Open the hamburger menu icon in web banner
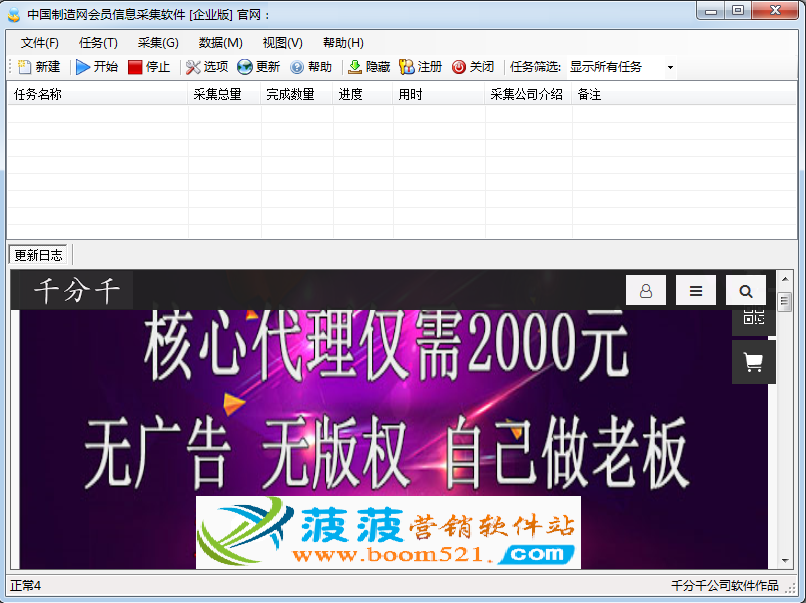The width and height of the screenshot is (806, 603). click(x=695, y=290)
